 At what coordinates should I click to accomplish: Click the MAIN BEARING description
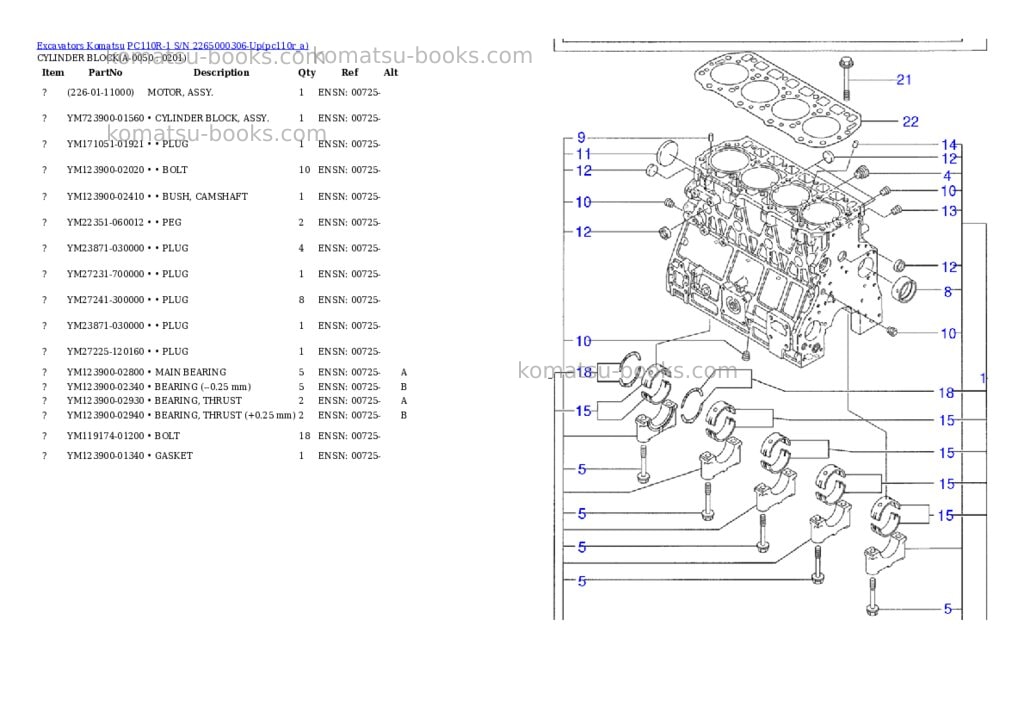190,372
